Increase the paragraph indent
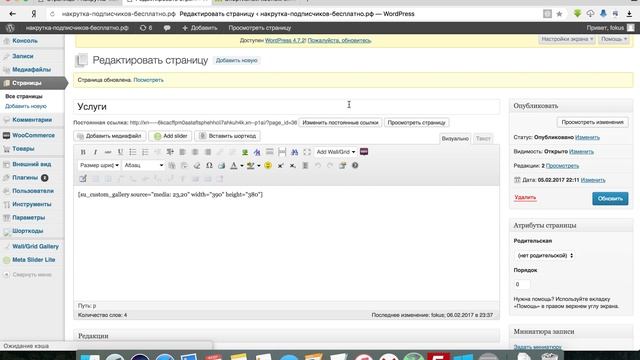 pyautogui.click(x=170, y=152)
